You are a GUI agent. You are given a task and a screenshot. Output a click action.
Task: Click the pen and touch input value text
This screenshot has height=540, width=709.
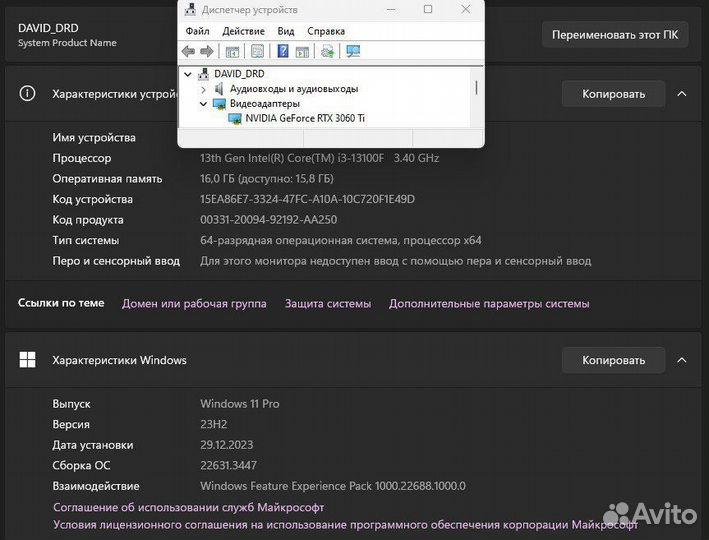pos(396,261)
